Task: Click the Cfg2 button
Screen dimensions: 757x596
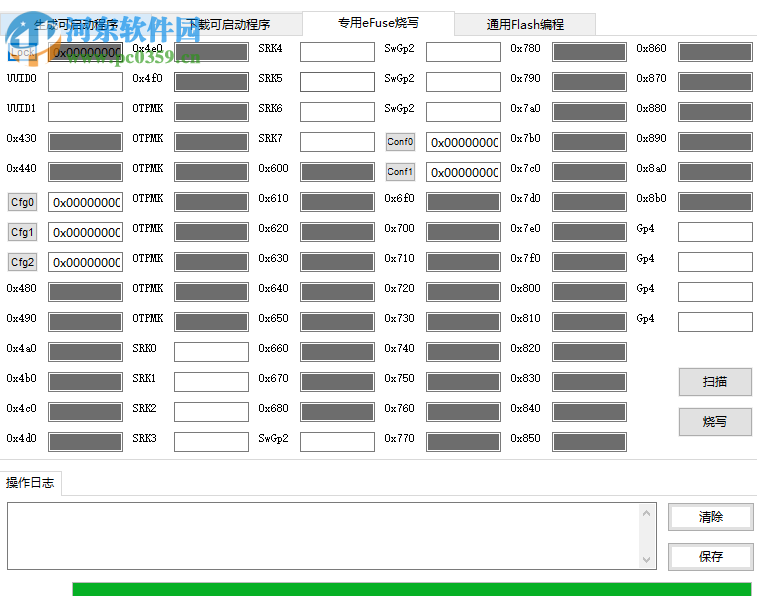Action: tap(22, 262)
